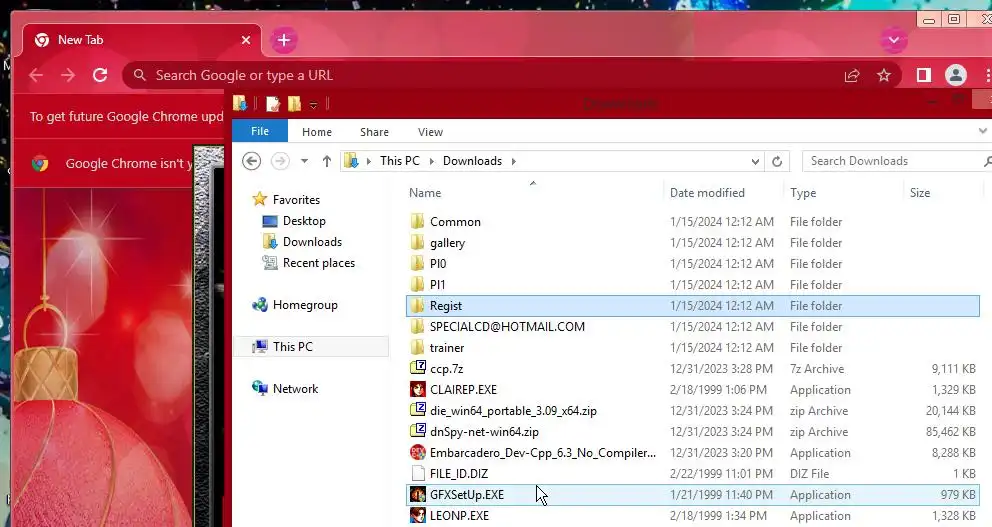Select the SPECIALCD@HOTMAIL.COM folder
Screen dimensions: 992x527
click(507, 326)
